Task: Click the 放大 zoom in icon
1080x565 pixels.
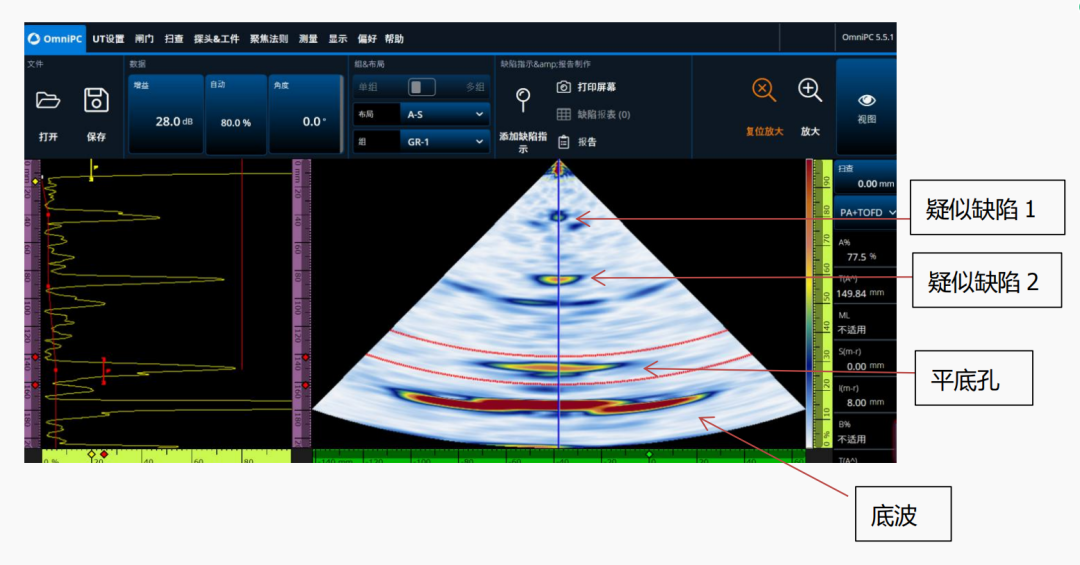Action: pos(810,90)
